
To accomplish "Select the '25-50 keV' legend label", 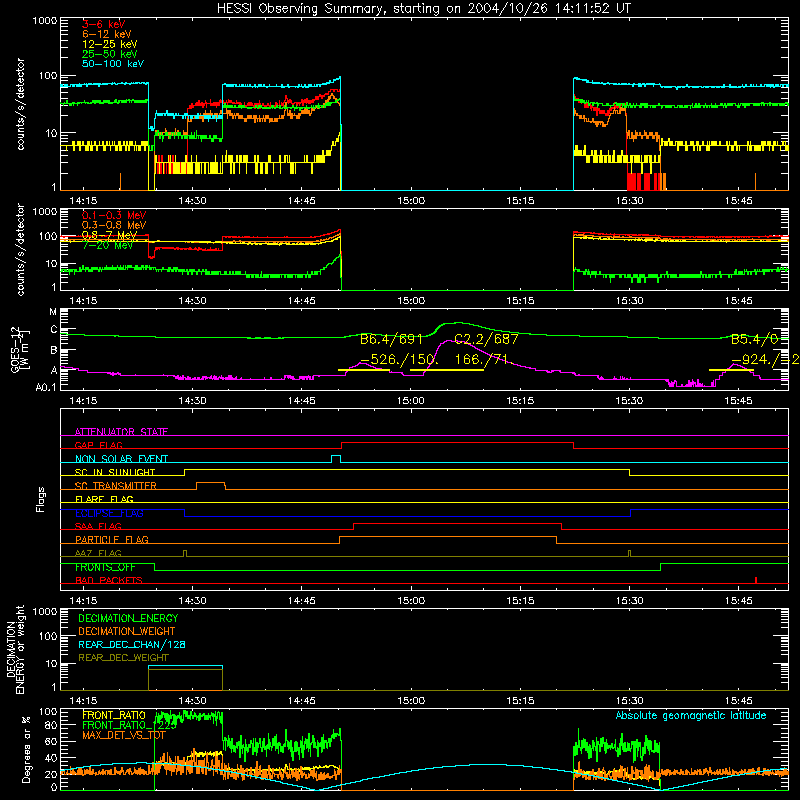I will pos(110,54).
